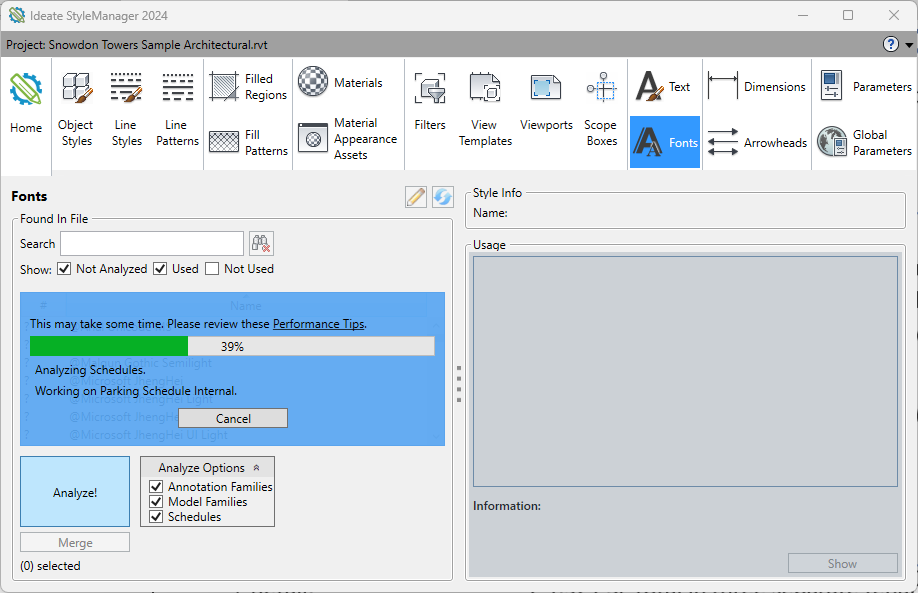918x593 pixels.
Task: Click the vertical splitter grip dots
Action: pyautogui.click(x=459, y=384)
